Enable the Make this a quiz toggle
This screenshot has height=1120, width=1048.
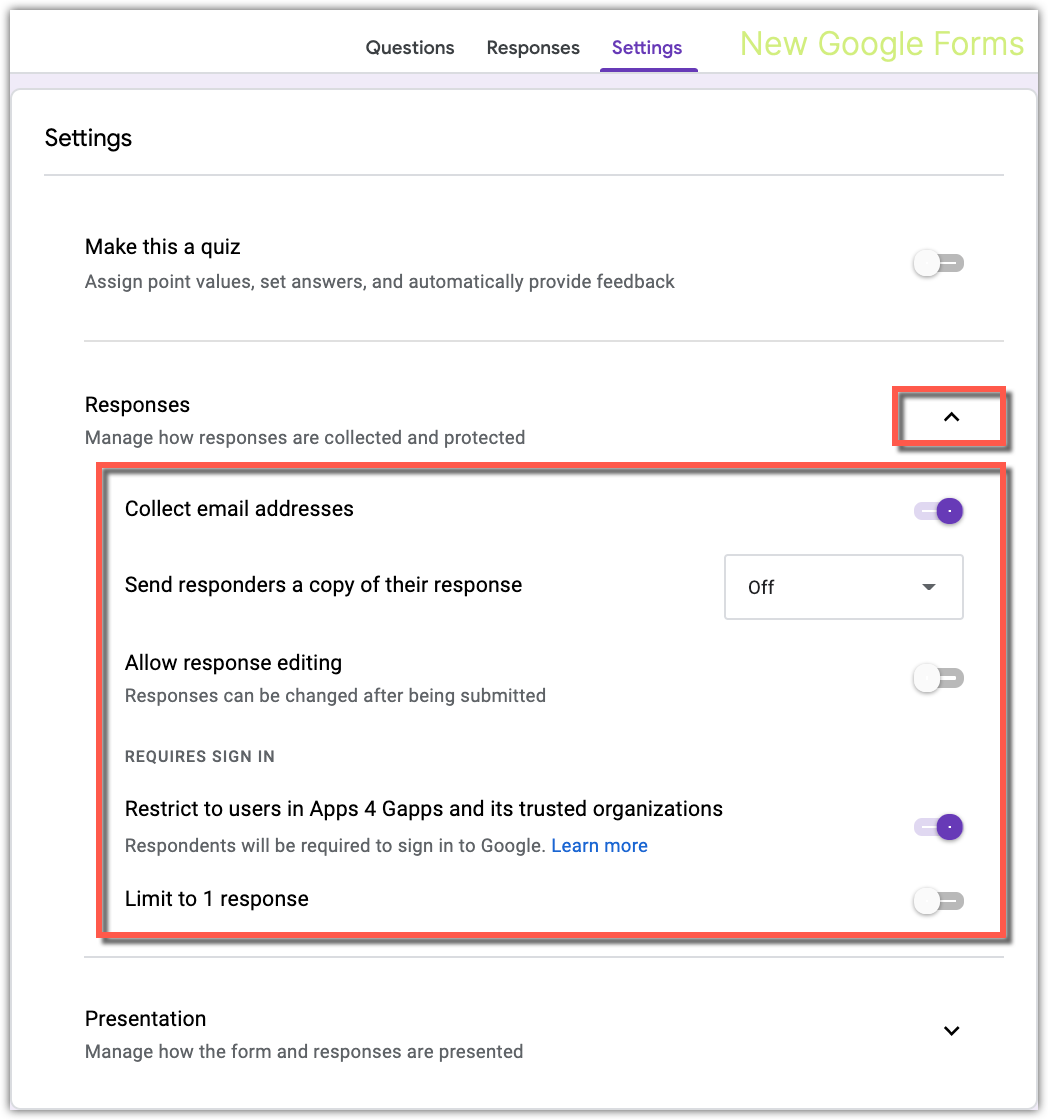point(937,262)
